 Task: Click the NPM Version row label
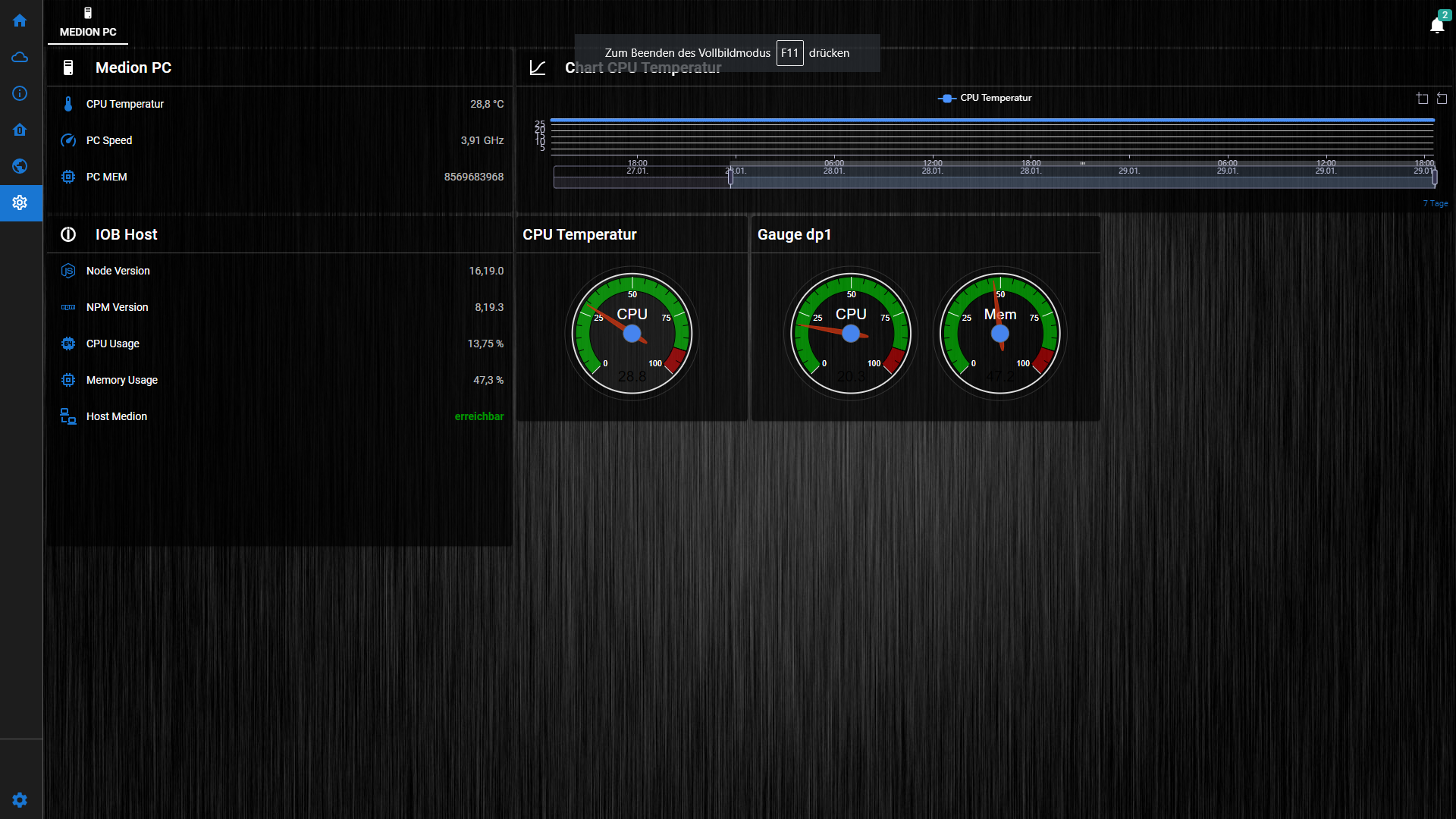click(x=118, y=307)
